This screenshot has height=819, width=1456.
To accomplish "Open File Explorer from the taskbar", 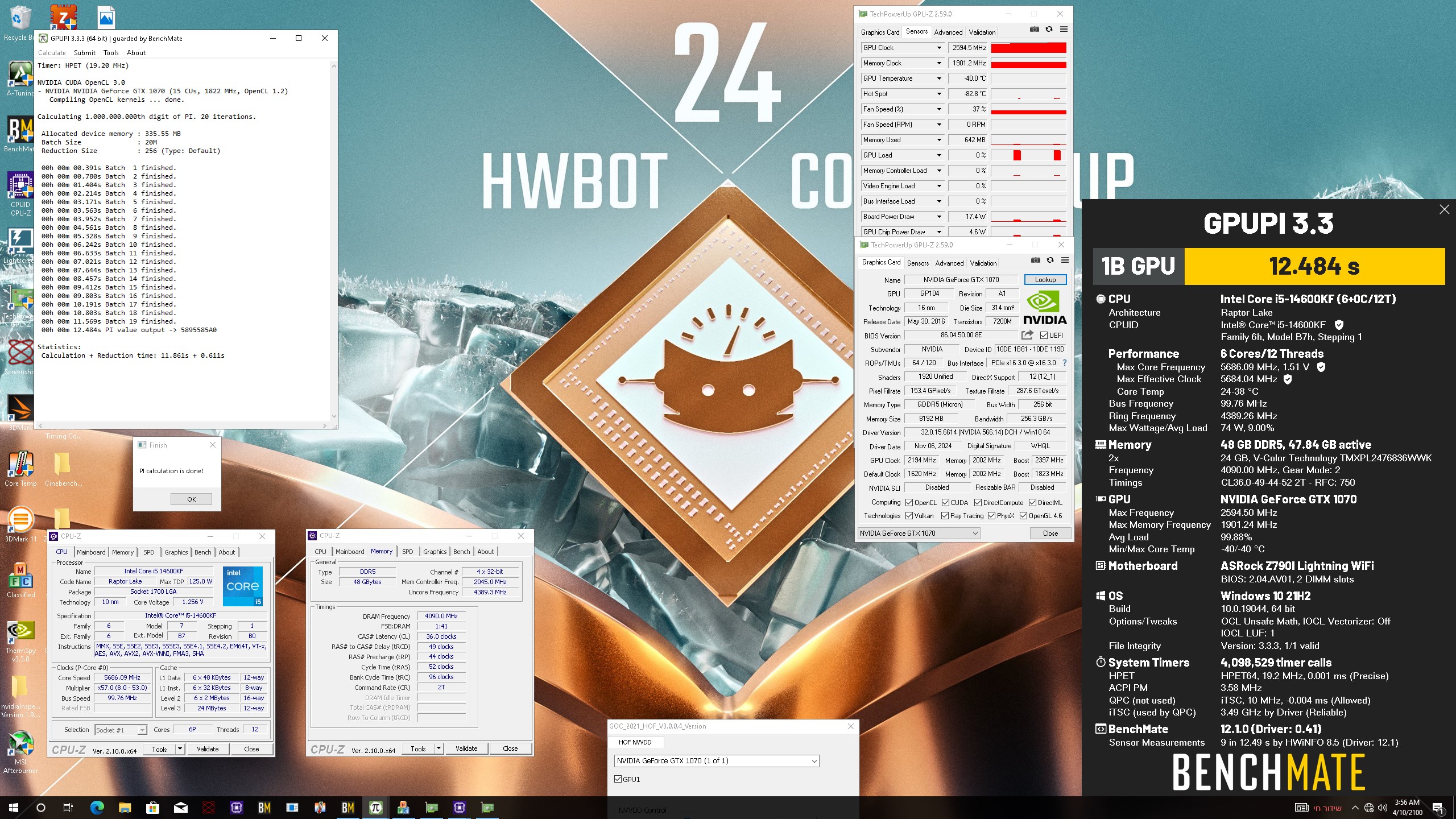I will (125, 808).
